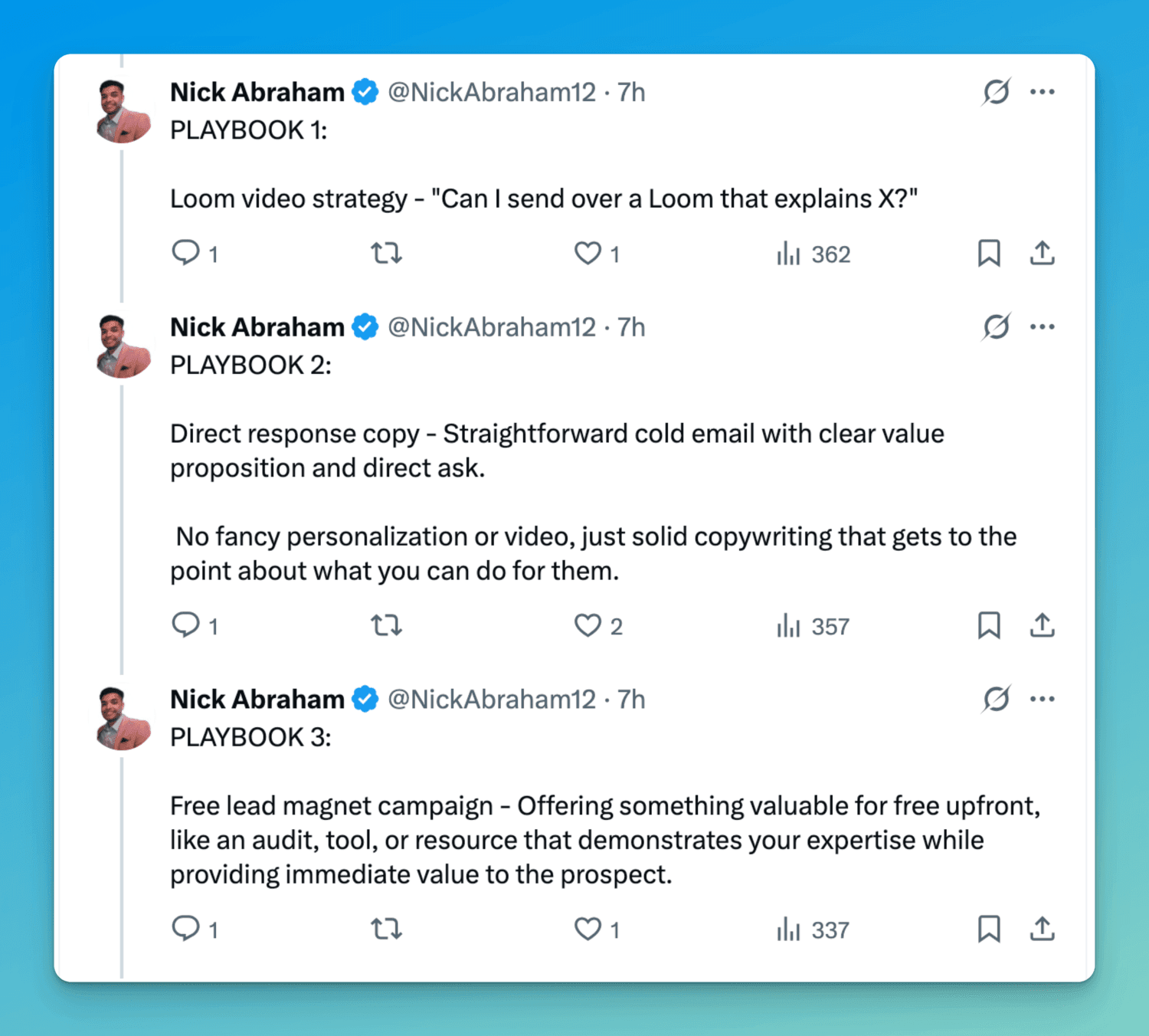Bookmark the PLAYBOOK 3 lead magnet tweet
Image resolution: width=1149 pixels, height=1036 pixels.
(x=989, y=929)
